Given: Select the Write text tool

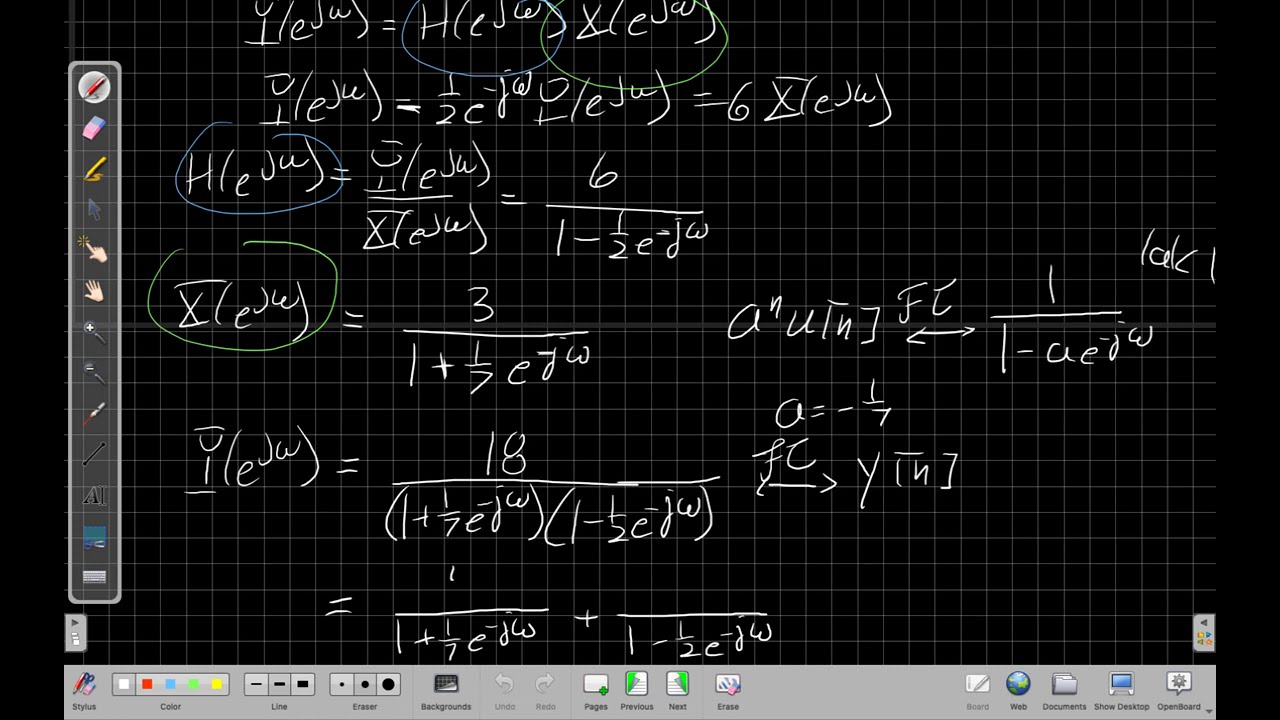Looking at the screenshot, I should 94,496.
